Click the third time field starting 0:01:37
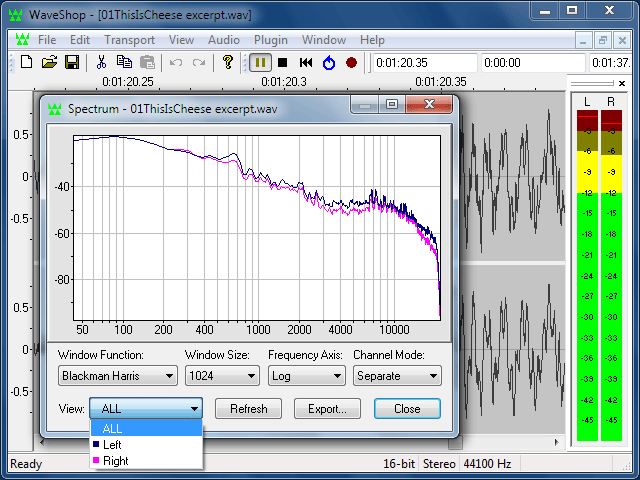 (x=611, y=63)
